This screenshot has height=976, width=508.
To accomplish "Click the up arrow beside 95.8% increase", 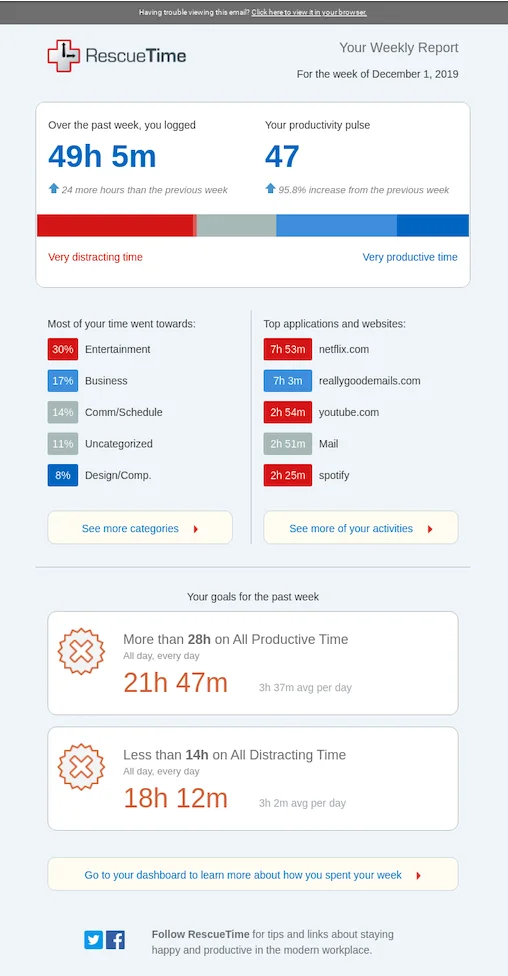I will (270, 188).
